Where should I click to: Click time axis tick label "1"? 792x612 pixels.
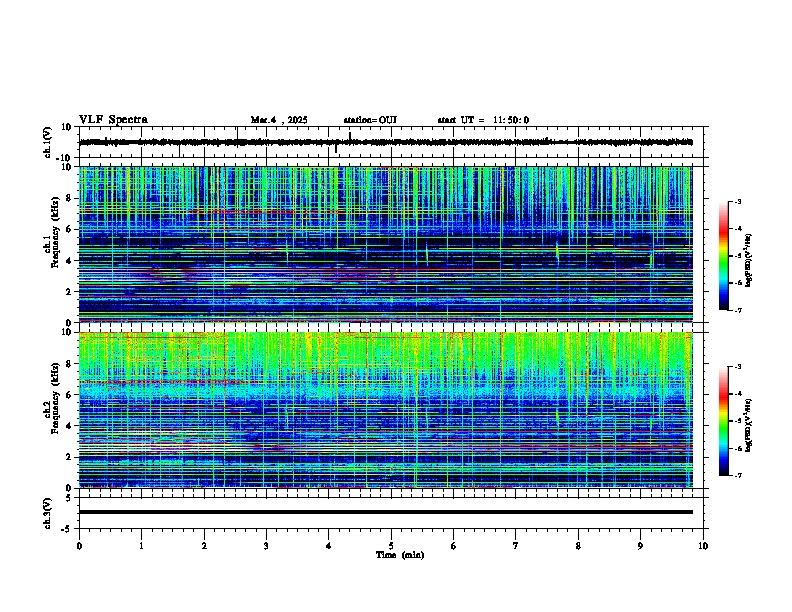click(x=141, y=546)
